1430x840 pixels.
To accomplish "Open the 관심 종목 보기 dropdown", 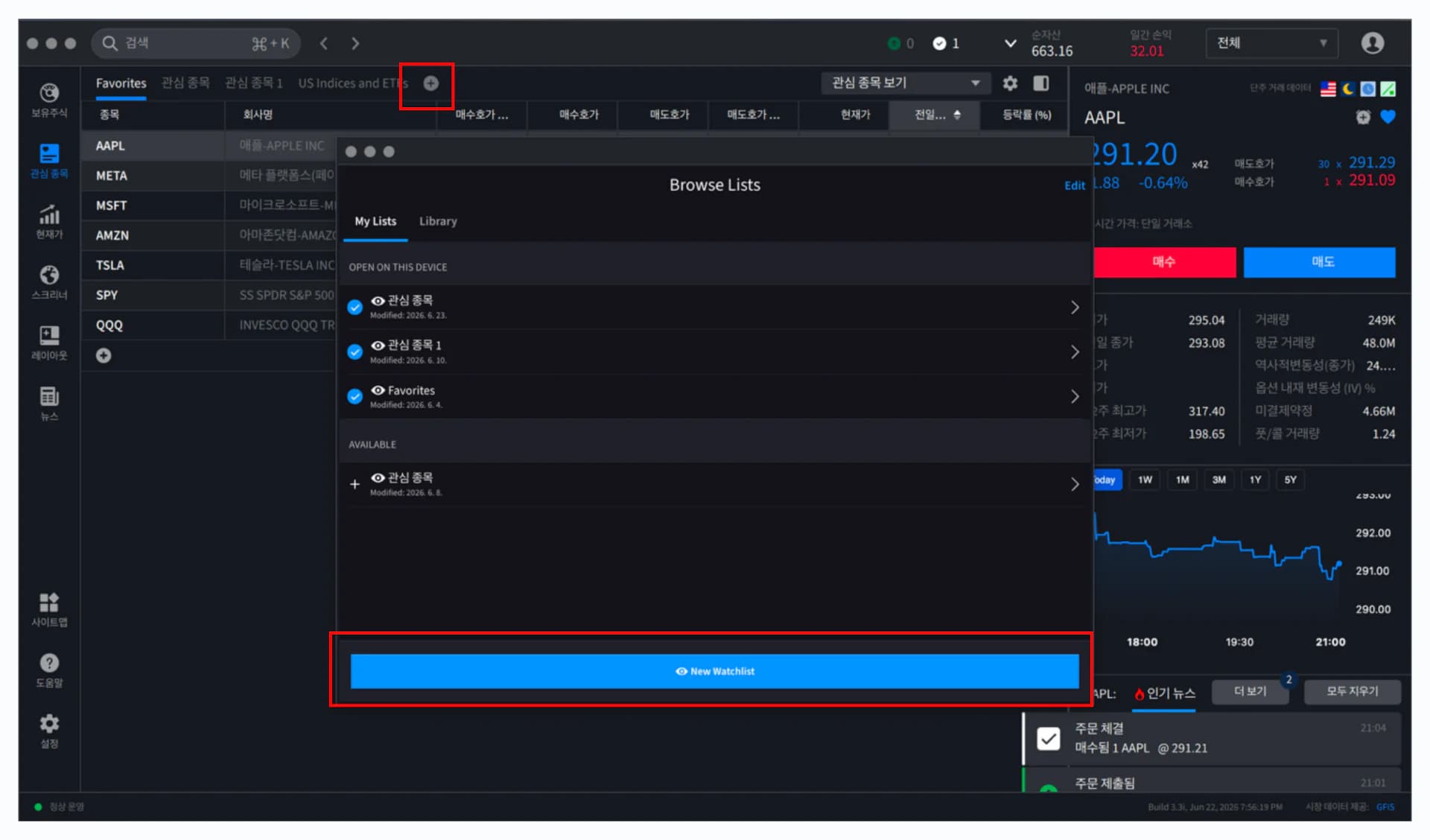I will pos(906,83).
